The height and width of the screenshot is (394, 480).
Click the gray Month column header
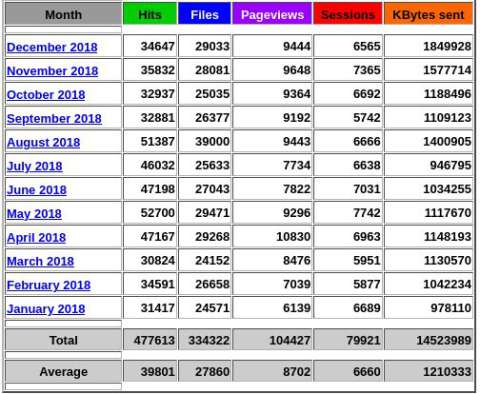[x=63, y=14]
